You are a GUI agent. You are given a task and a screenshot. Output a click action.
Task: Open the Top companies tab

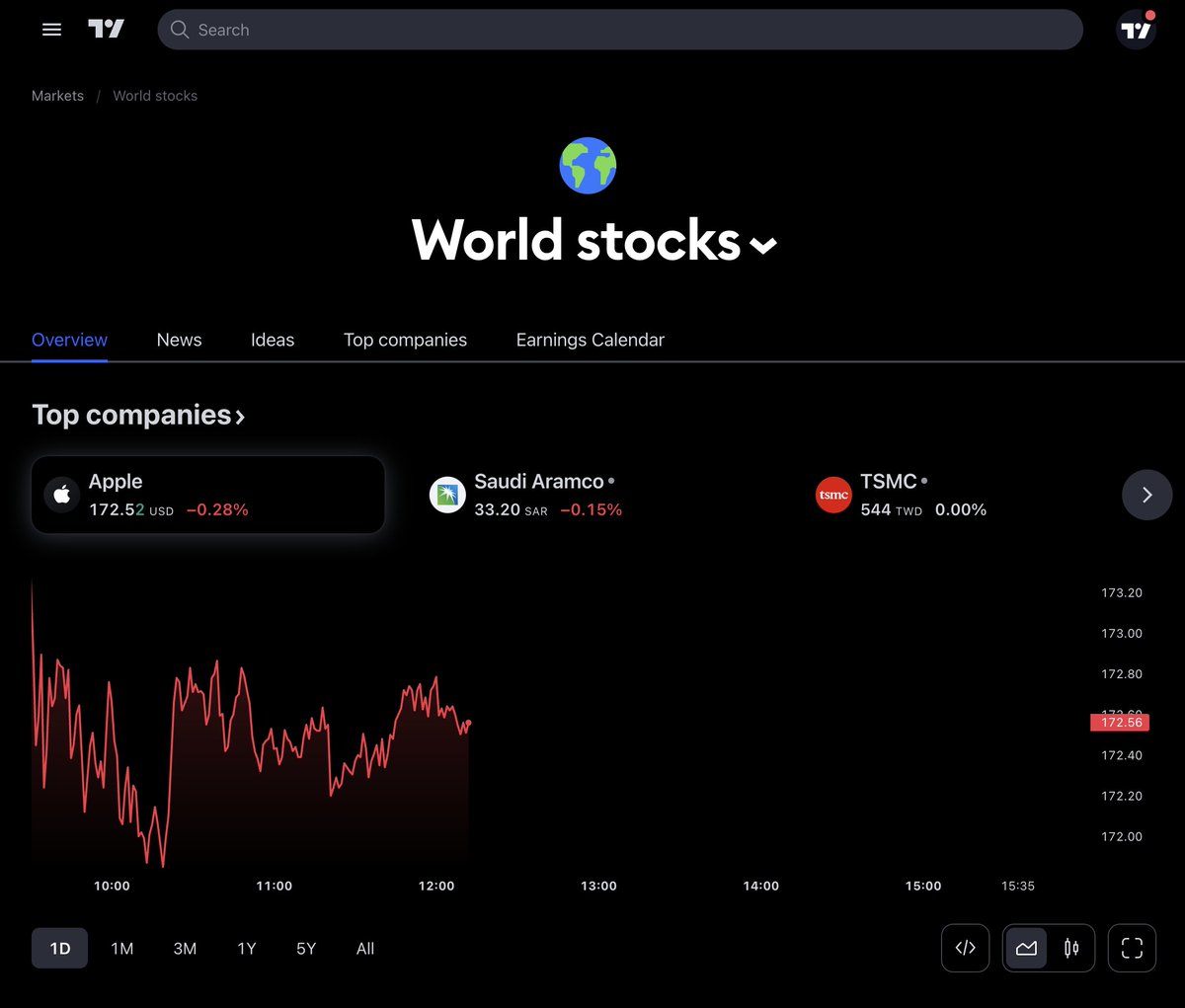click(x=405, y=340)
